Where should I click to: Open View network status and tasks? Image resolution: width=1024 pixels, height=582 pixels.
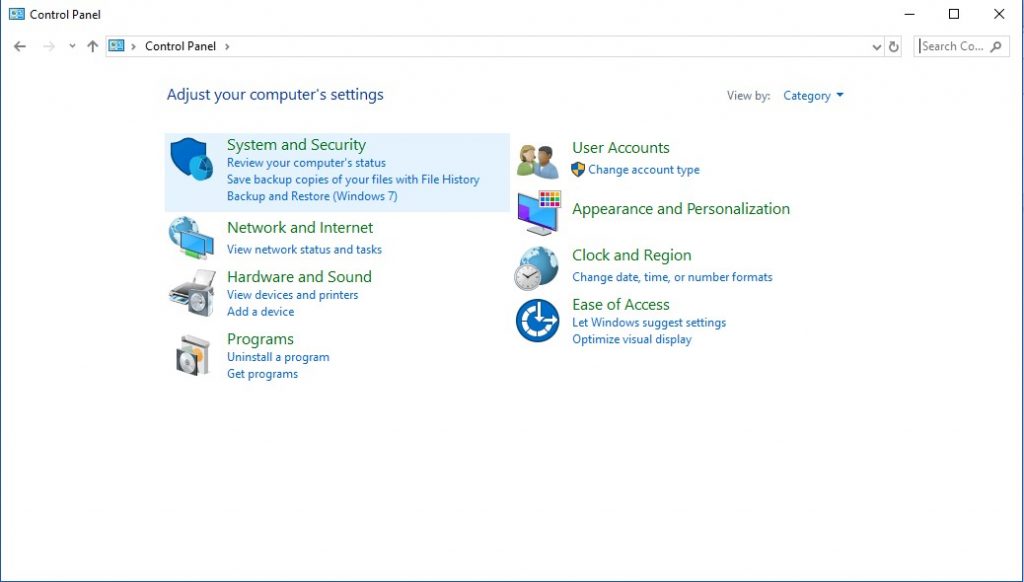(304, 250)
